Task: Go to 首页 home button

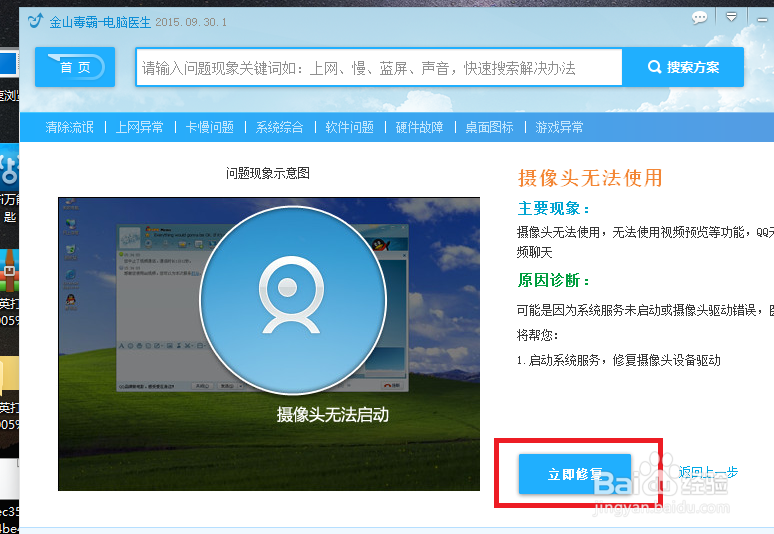Action: (x=75, y=67)
